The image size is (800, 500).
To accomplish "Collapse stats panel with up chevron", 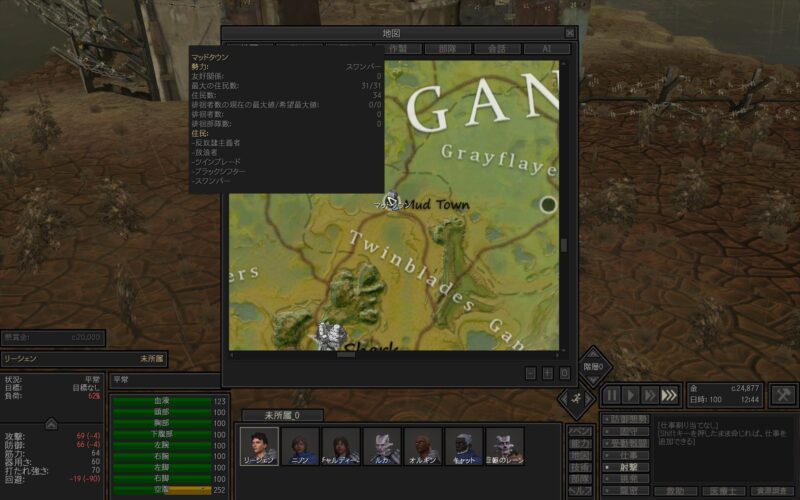I will point(51,423).
